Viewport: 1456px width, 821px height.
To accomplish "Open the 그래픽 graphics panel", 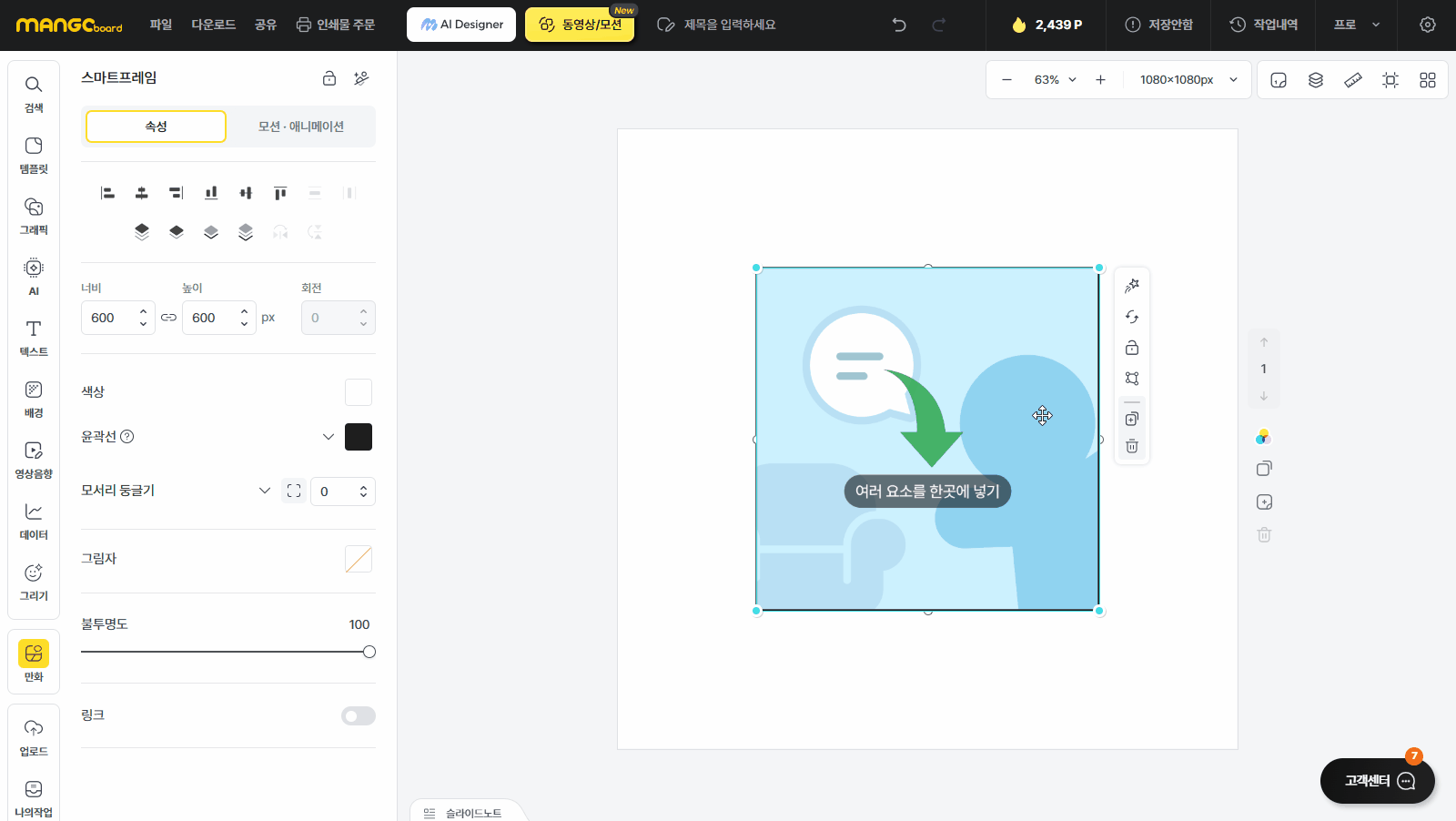I will point(34,216).
